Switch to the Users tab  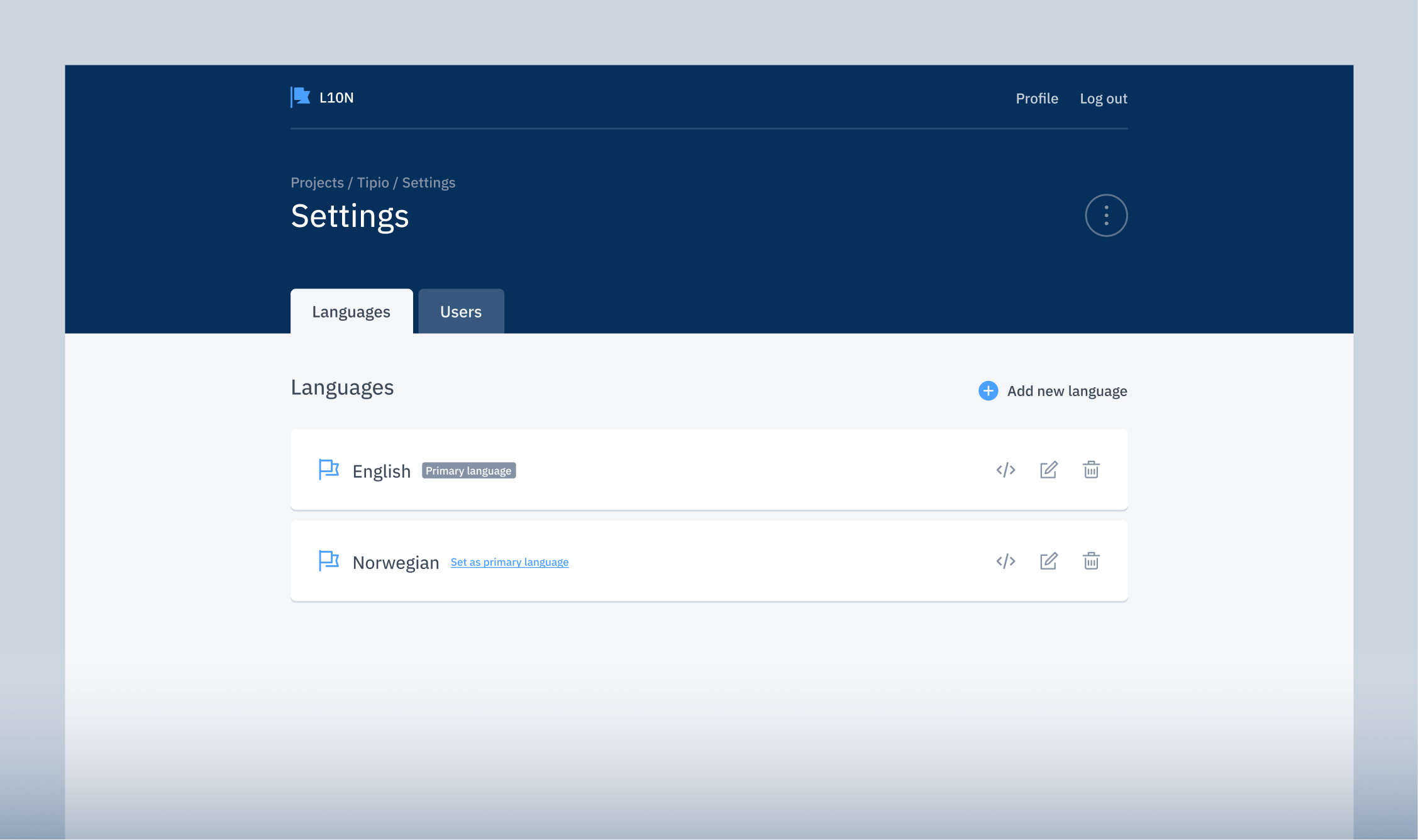pos(461,312)
